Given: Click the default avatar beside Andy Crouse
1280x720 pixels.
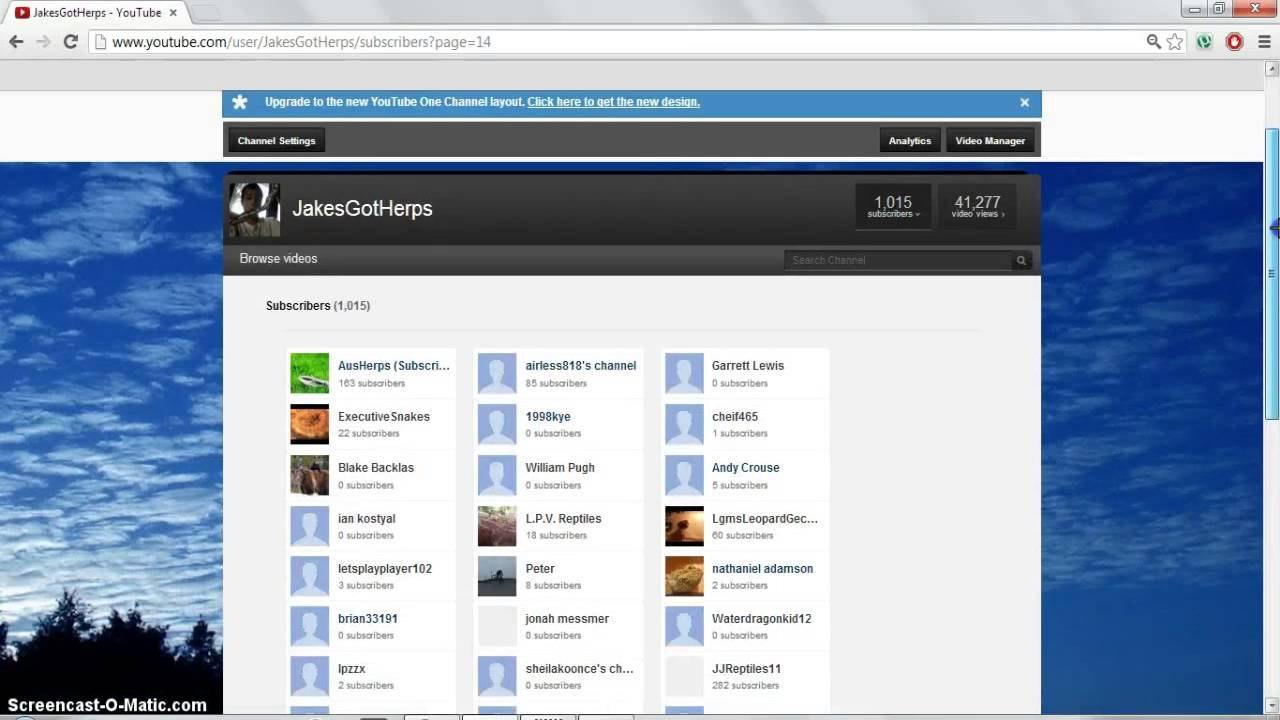Looking at the screenshot, I should pos(684,475).
